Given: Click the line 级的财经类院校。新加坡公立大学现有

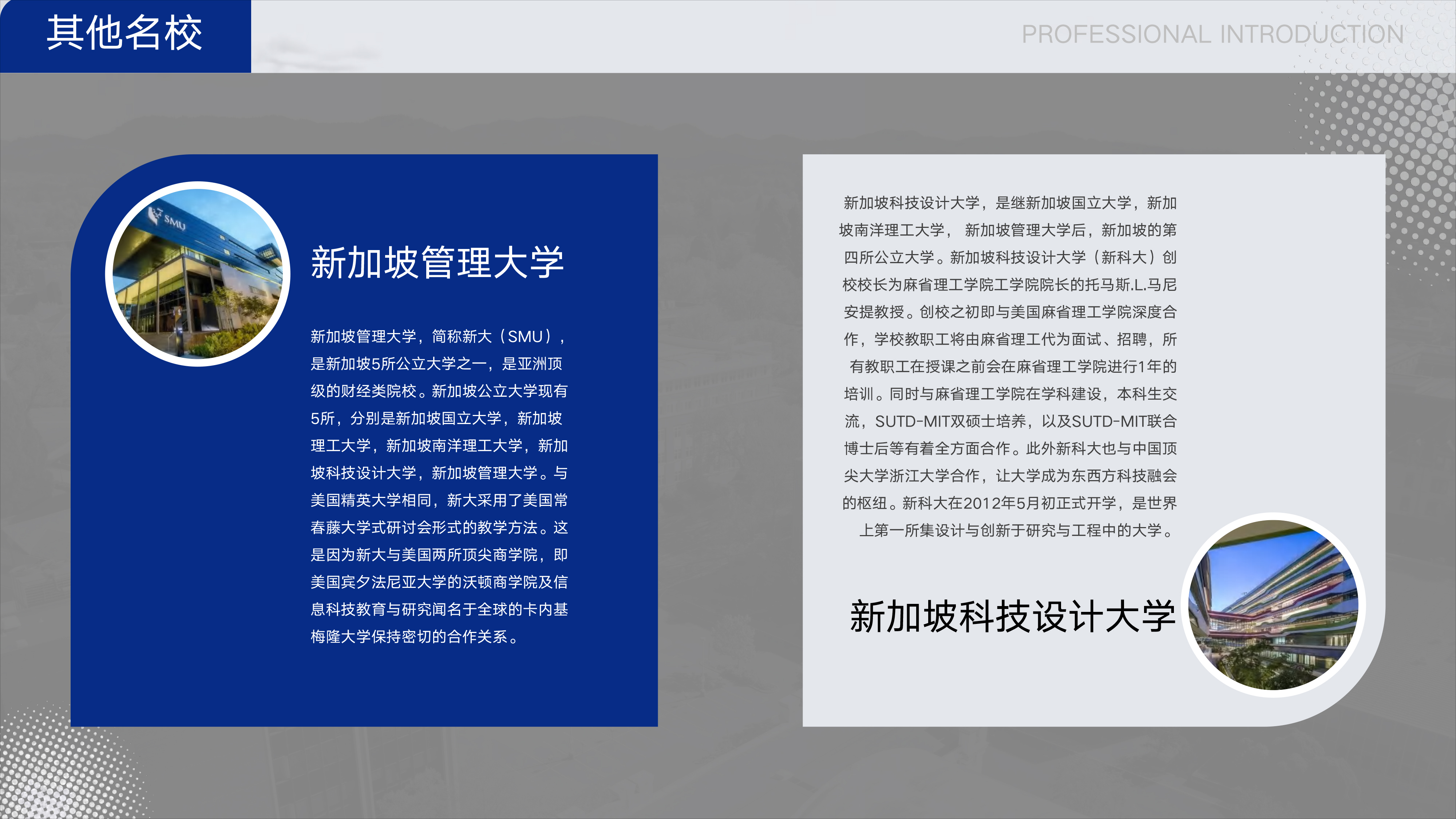Looking at the screenshot, I should coord(439,391).
